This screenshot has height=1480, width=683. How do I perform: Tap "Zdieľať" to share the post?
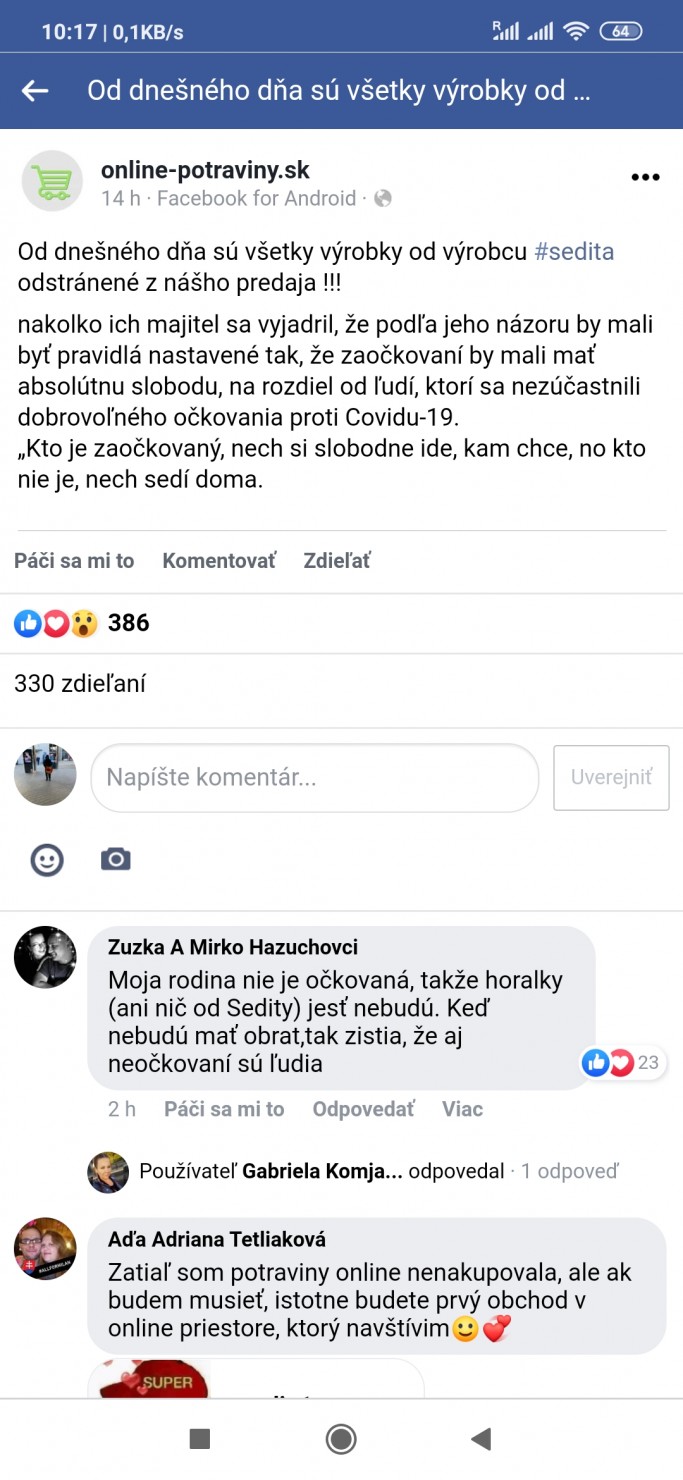point(337,561)
